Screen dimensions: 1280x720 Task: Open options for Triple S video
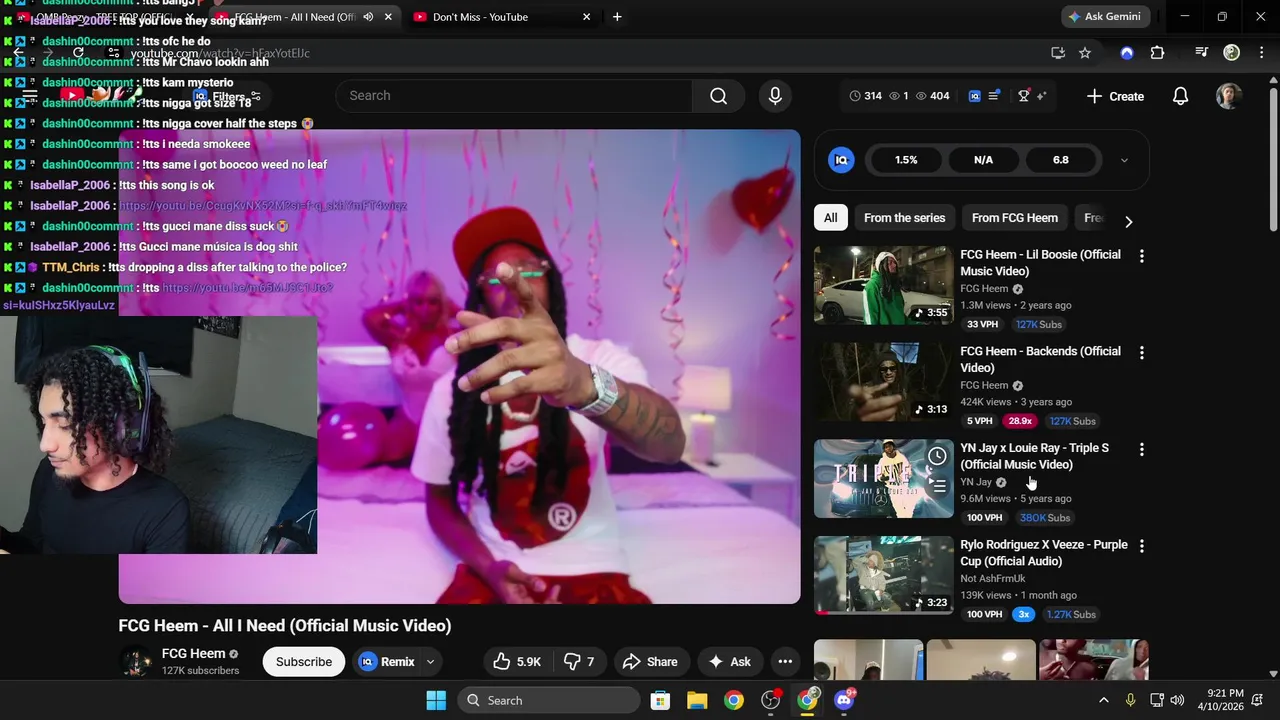point(1141,450)
